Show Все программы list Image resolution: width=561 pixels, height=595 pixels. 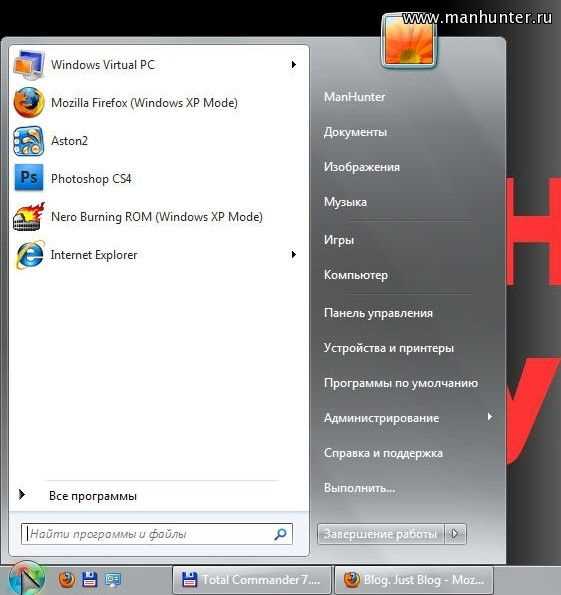pyautogui.click(x=93, y=496)
